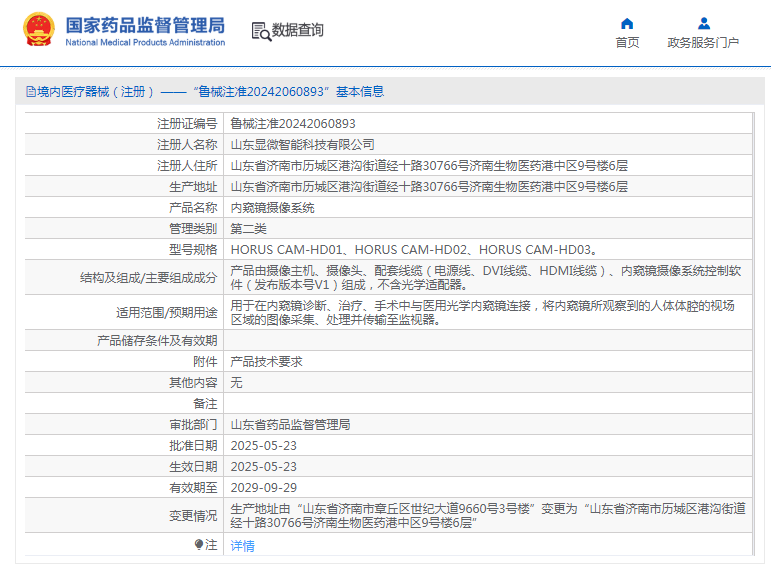
Task: Click approval department 山东省药品监督管理局
Action: tap(291, 425)
